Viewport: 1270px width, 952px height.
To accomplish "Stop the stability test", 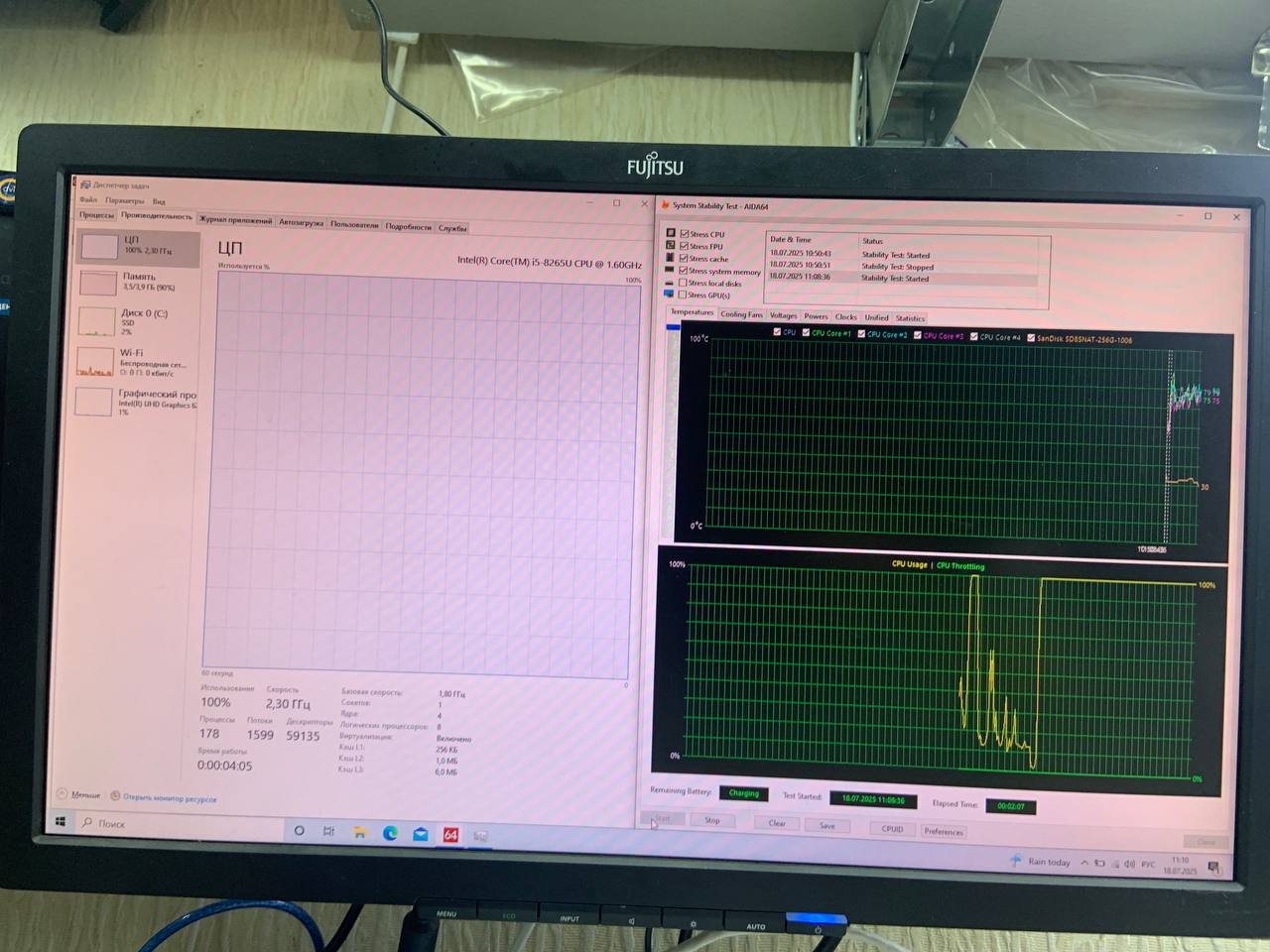I will pos(711,820).
